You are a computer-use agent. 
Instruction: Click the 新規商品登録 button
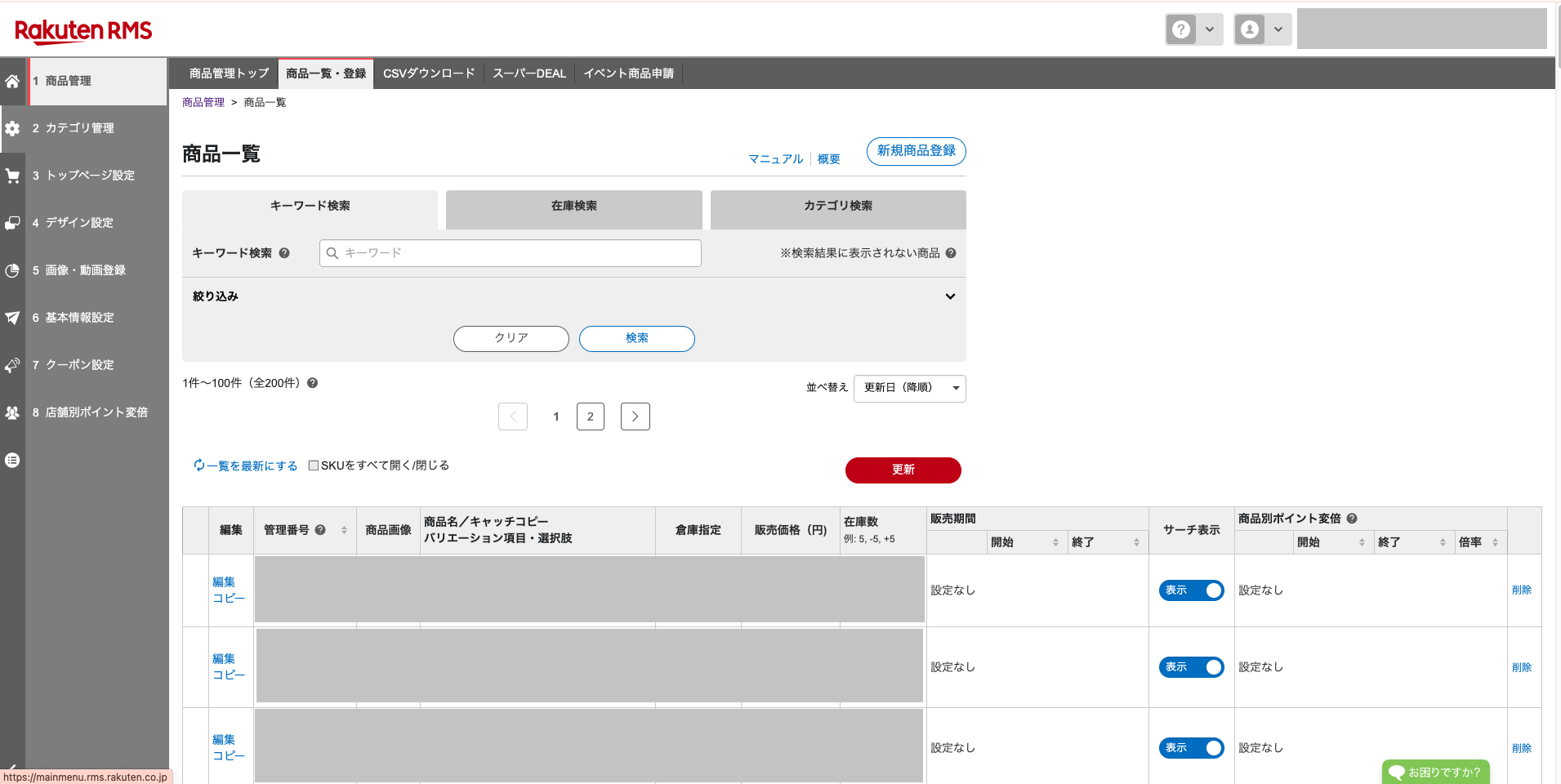tap(915, 151)
